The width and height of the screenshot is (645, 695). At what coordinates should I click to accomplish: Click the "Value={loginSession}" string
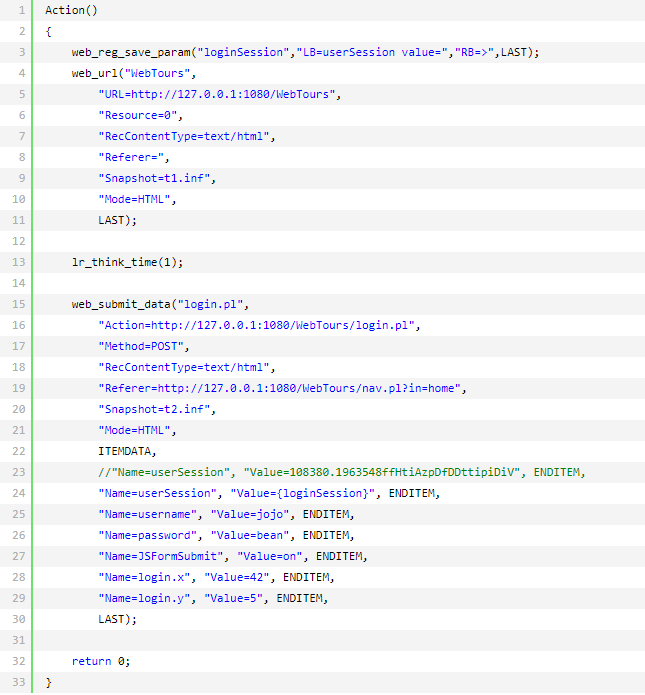pyautogui.click(x=303, y=493)
